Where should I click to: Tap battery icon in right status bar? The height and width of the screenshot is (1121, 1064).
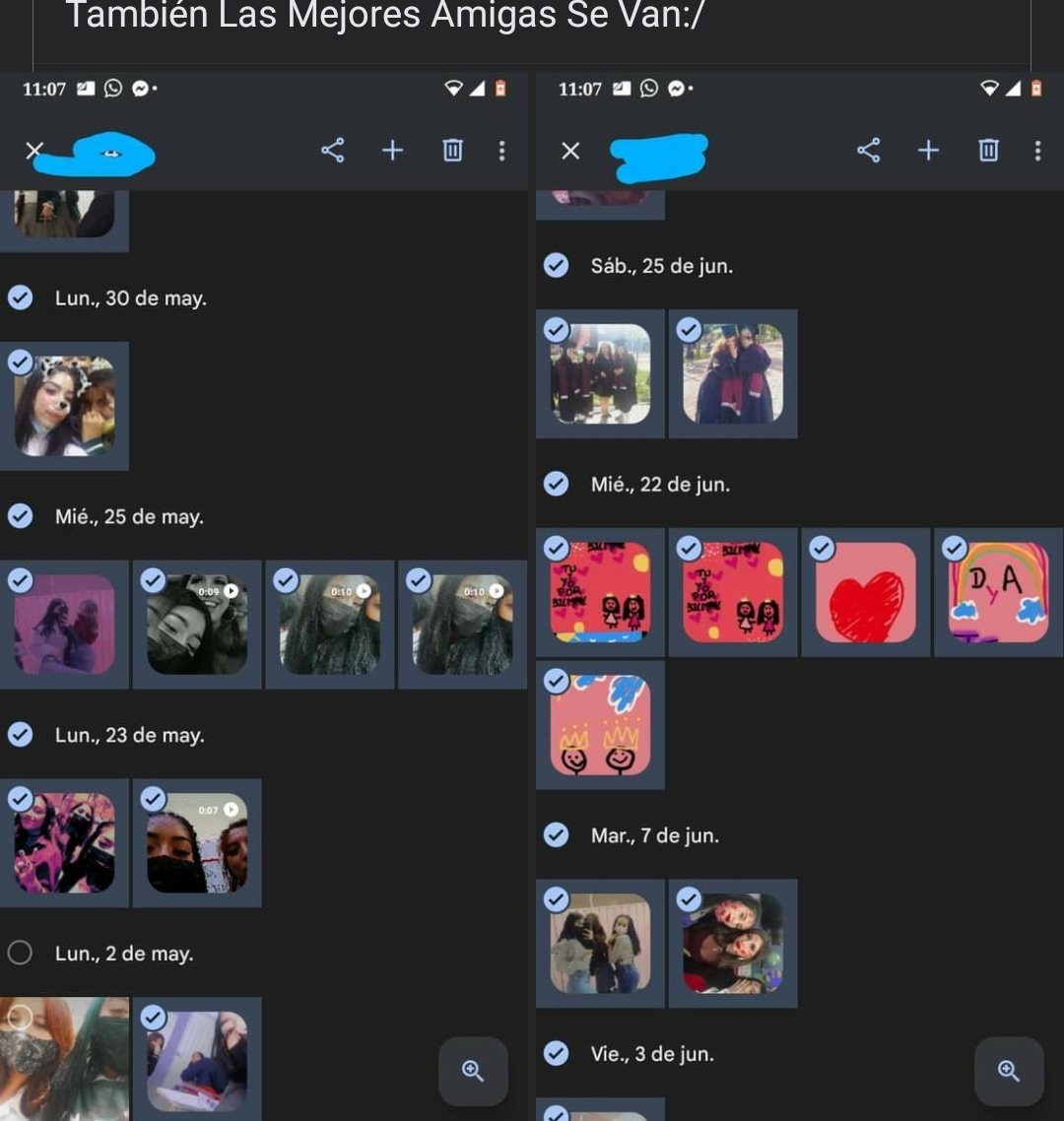[x=1036, y=88]
